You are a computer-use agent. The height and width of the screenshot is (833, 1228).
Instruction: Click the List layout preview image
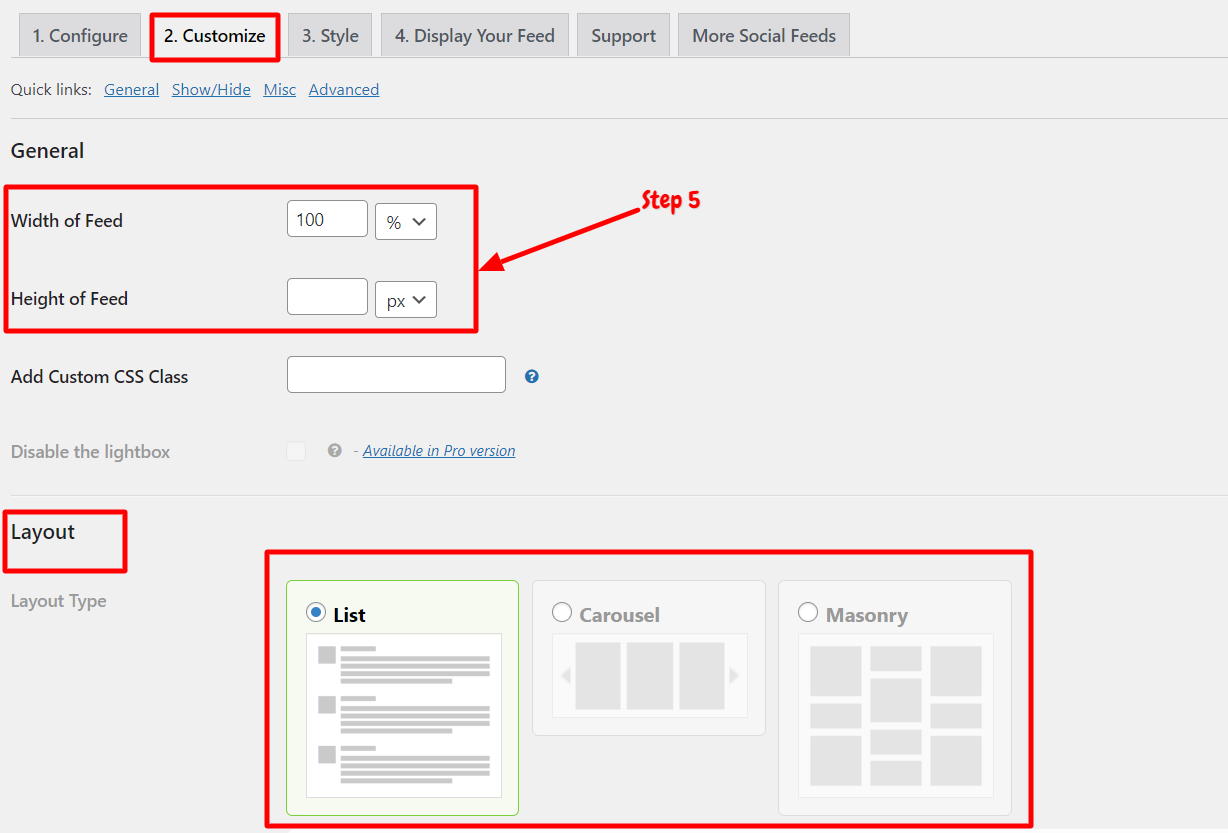[404, 715]
